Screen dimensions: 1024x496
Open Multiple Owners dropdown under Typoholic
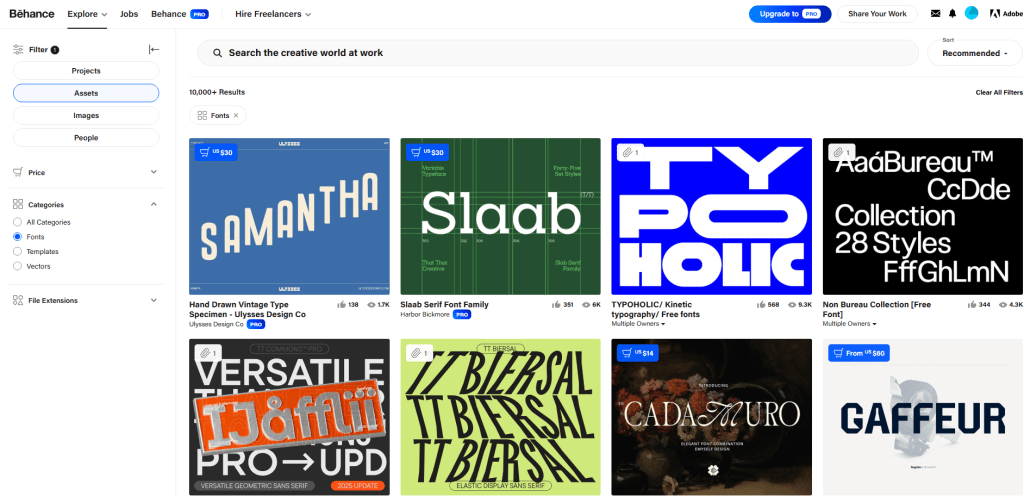point(638,324)
